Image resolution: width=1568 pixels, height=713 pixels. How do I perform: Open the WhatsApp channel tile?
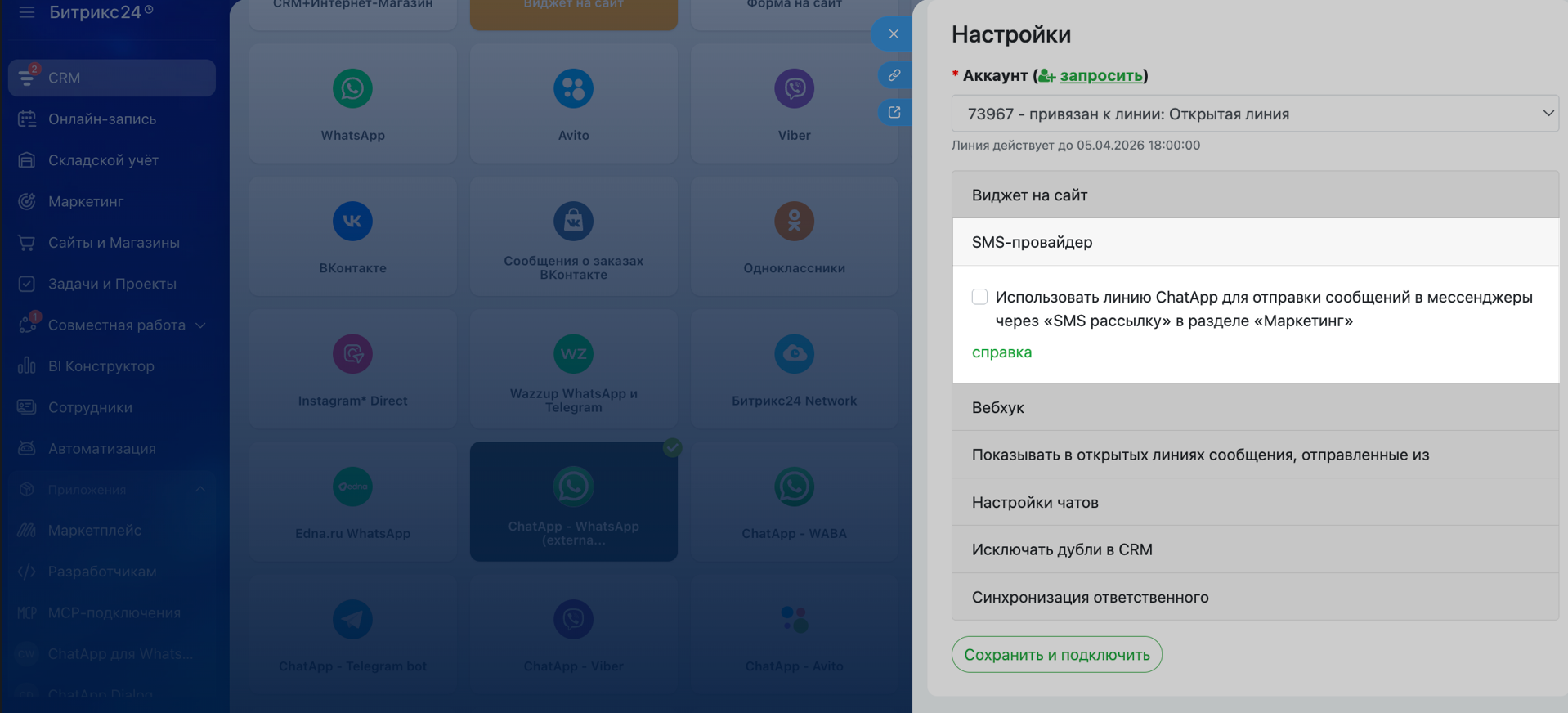click(x=352, y=103)
